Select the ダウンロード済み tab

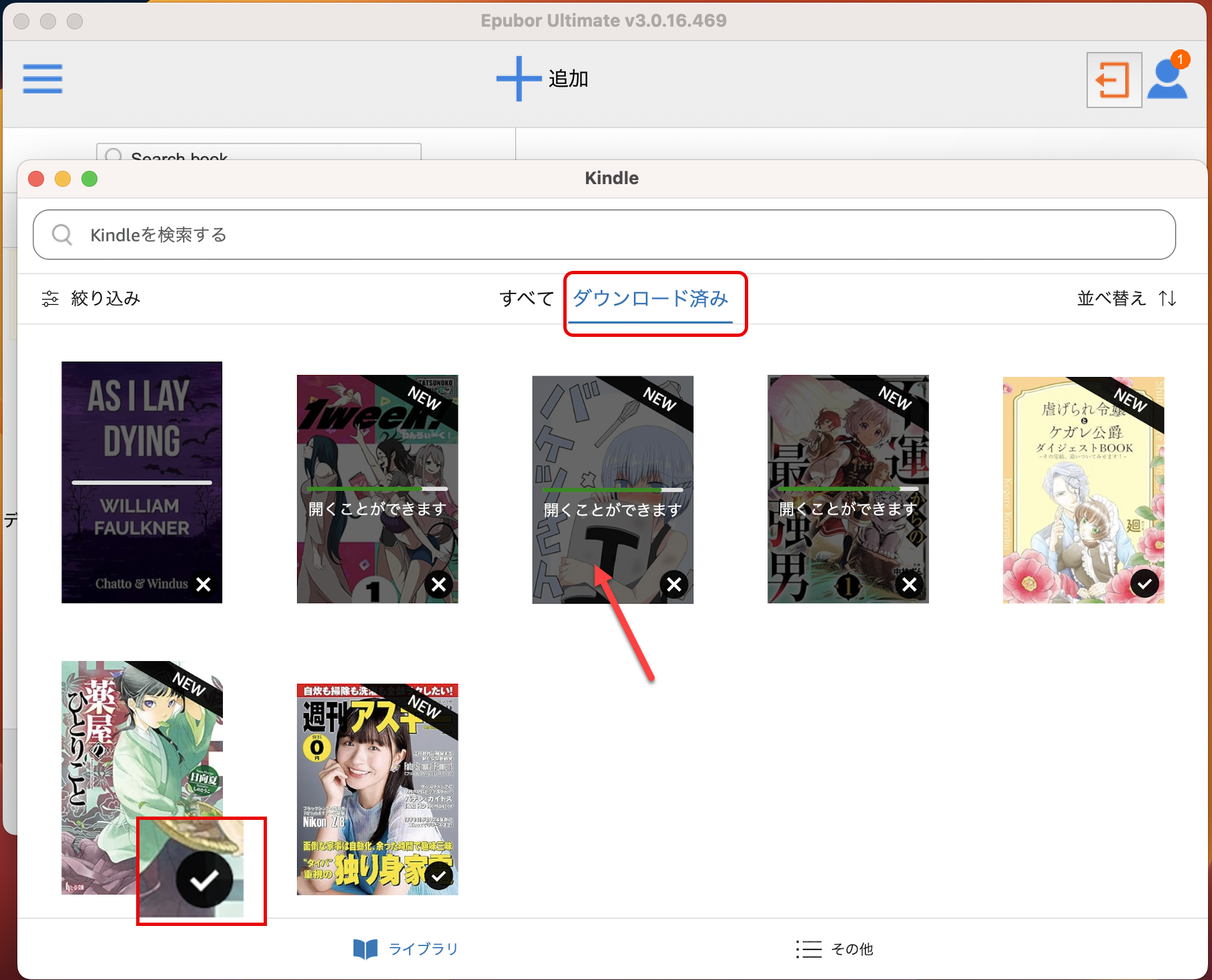pos(651,298)
